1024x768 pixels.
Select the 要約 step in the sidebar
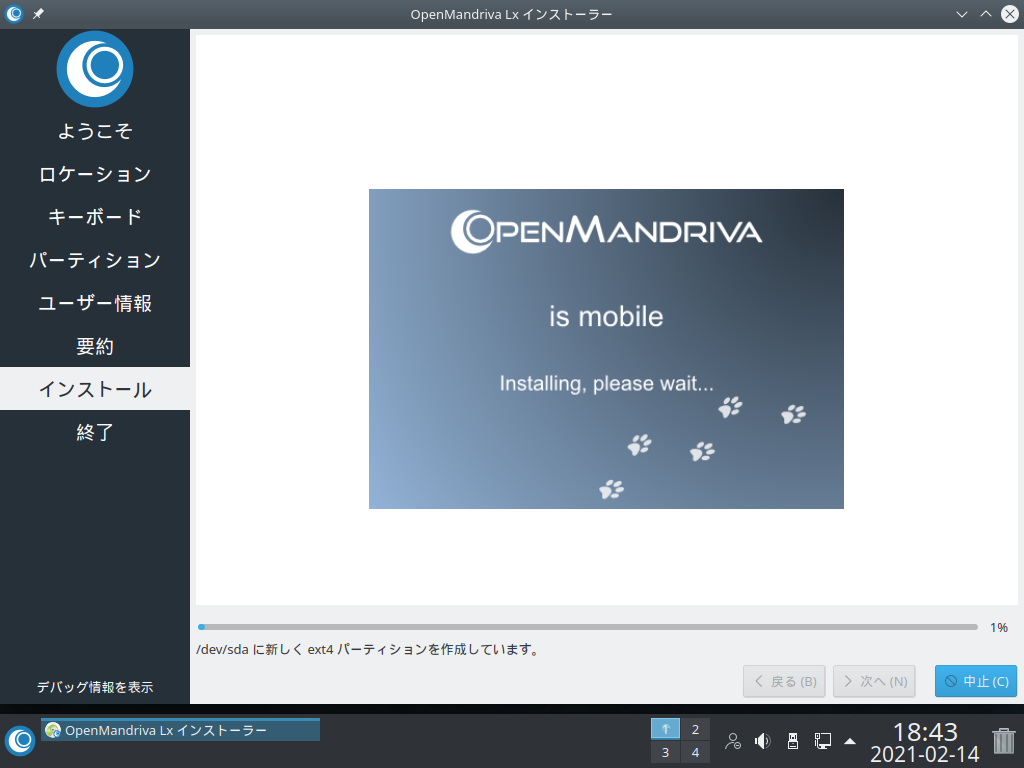pyautogui.click(x=95, y=347)
